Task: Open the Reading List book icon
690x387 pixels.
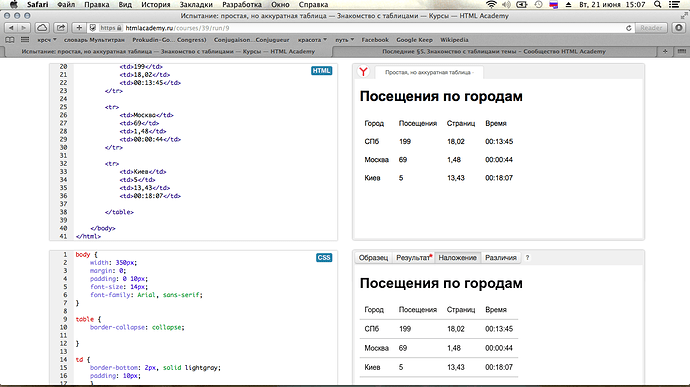Action: tap(10, 40)
